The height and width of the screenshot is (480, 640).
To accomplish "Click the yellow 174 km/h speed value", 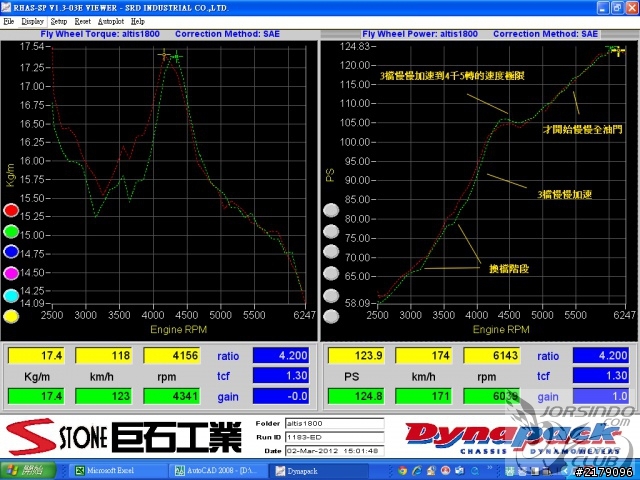I will coord(424,356).
